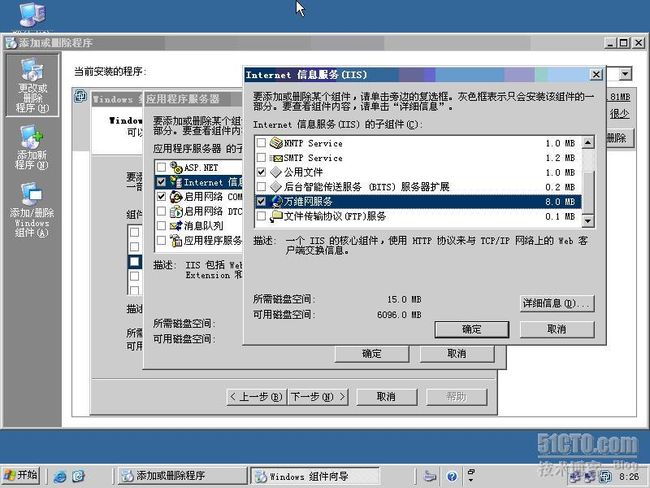Click 确定 in the IIS dialog
This screenshot has height=488, width=650.
[471, 329]
